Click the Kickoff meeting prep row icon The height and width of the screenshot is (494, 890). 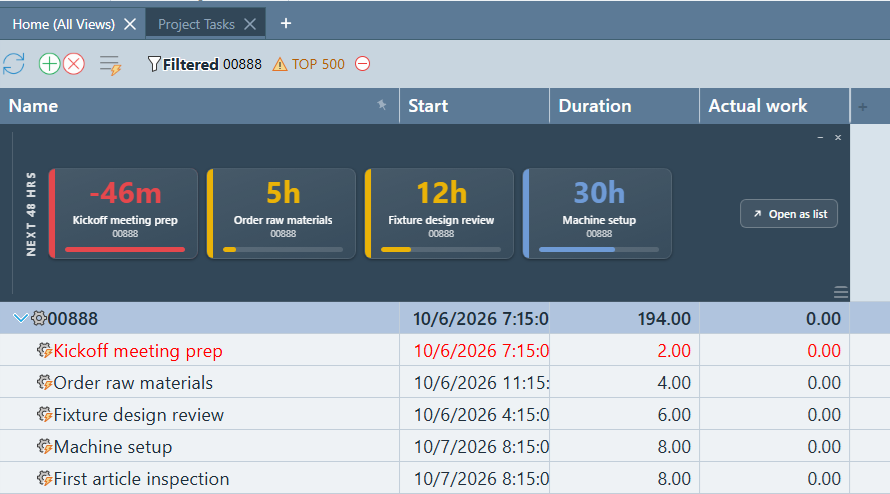44,350
